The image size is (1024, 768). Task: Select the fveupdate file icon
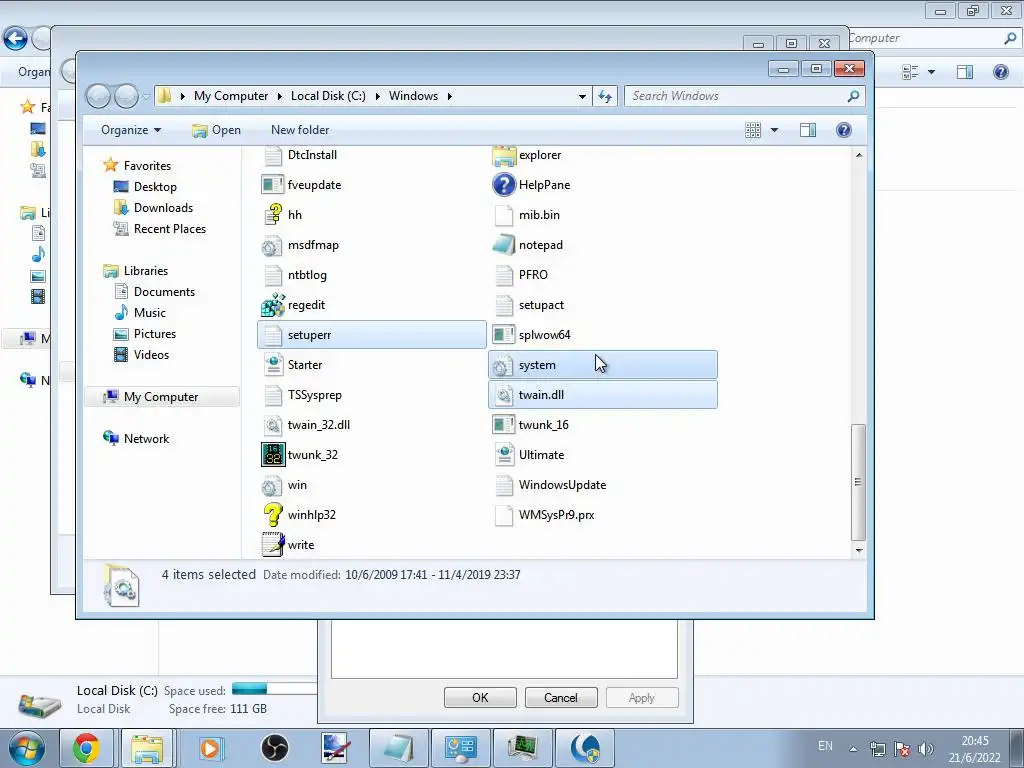point(273,185)
